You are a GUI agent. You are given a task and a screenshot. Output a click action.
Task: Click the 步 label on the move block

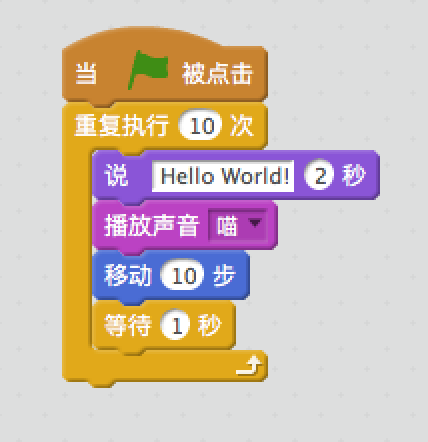224,275
